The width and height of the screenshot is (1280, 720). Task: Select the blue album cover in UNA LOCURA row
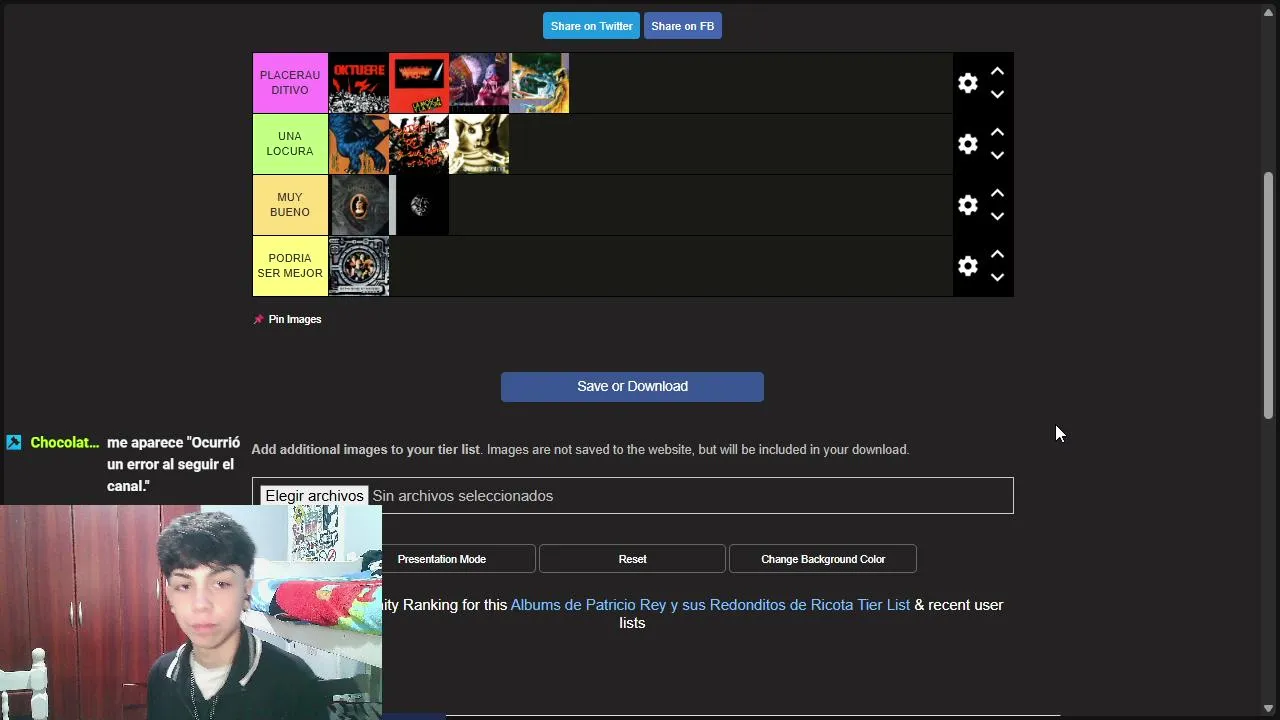pyautogui.click(x=359, y=144)
